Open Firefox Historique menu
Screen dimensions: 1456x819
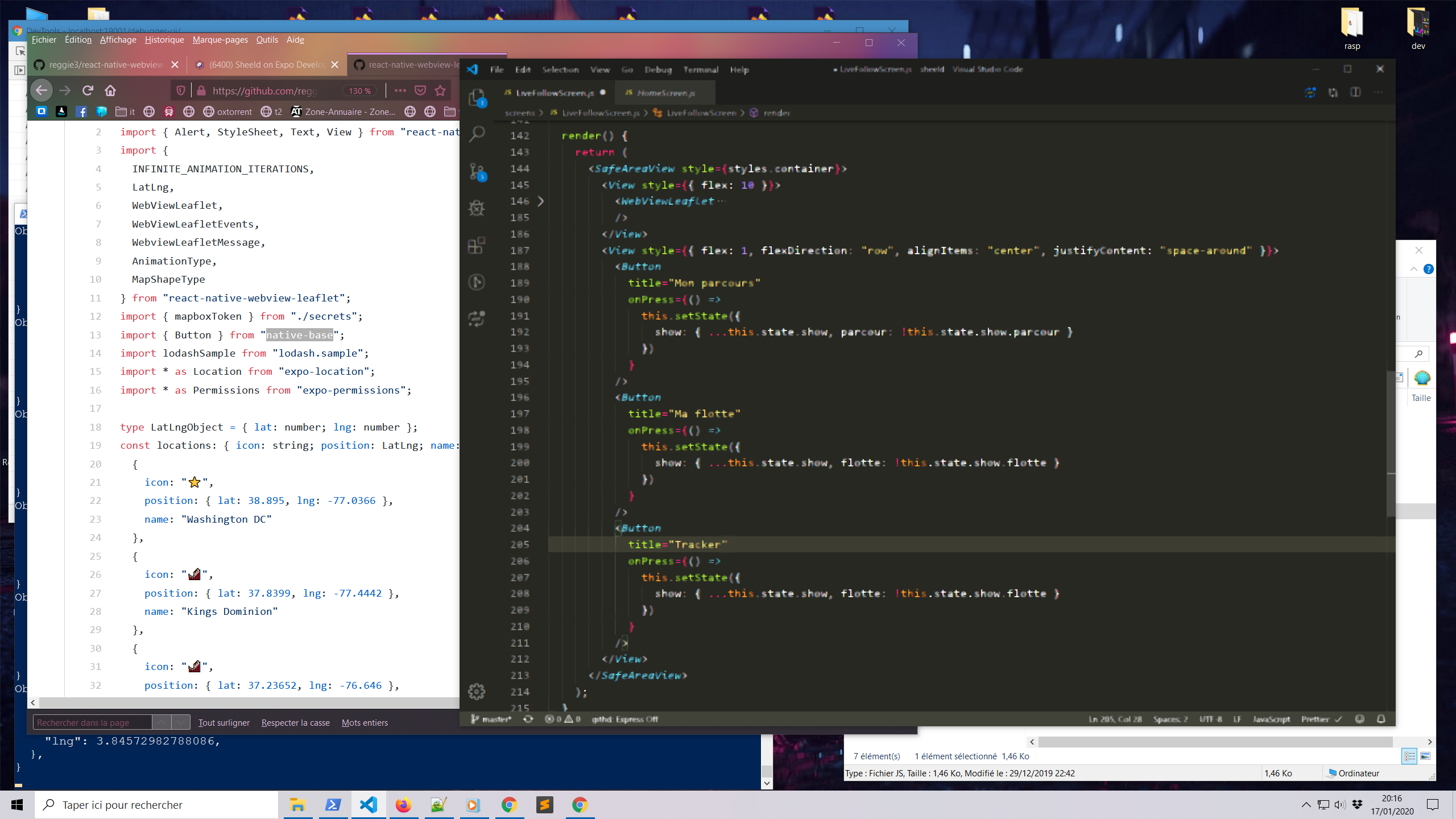(164, 39)
